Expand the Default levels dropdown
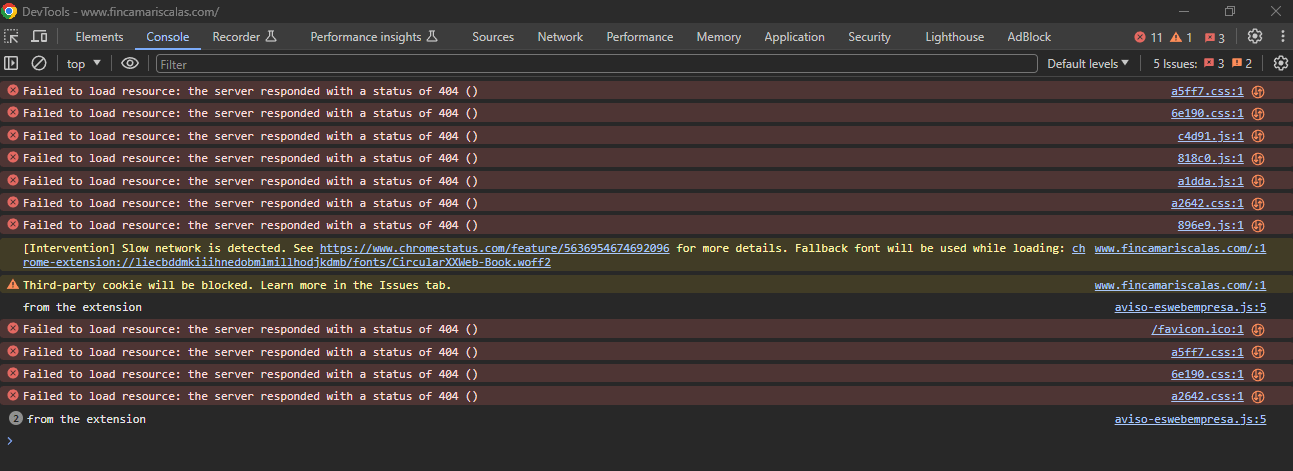 click(x=1088, y=63)
